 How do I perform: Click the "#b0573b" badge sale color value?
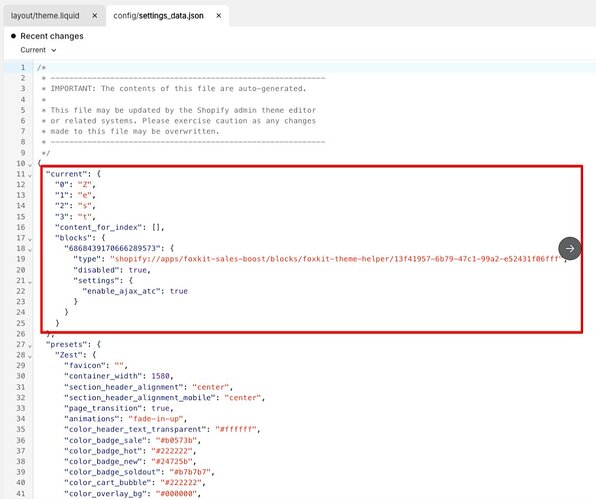pyautogui.click(x=176, y=440)
